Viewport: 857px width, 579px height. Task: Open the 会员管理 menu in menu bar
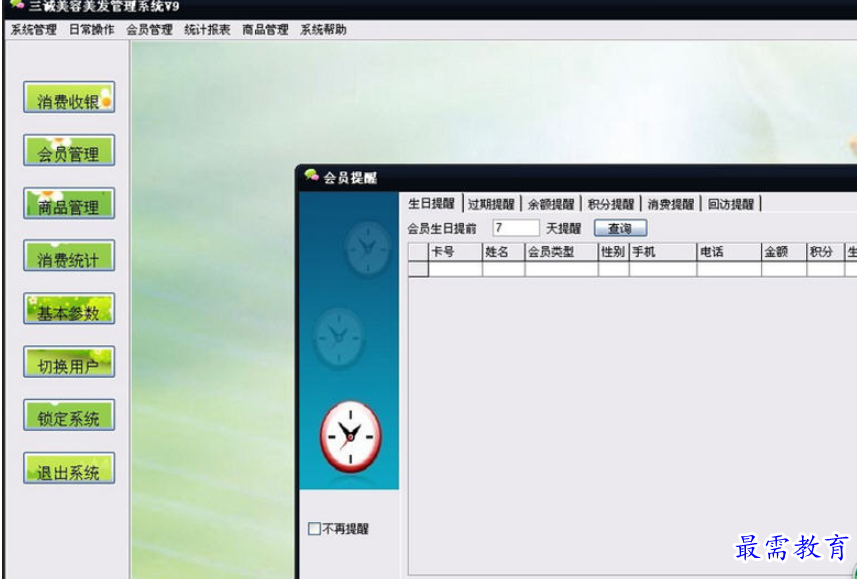pos(150,30)
